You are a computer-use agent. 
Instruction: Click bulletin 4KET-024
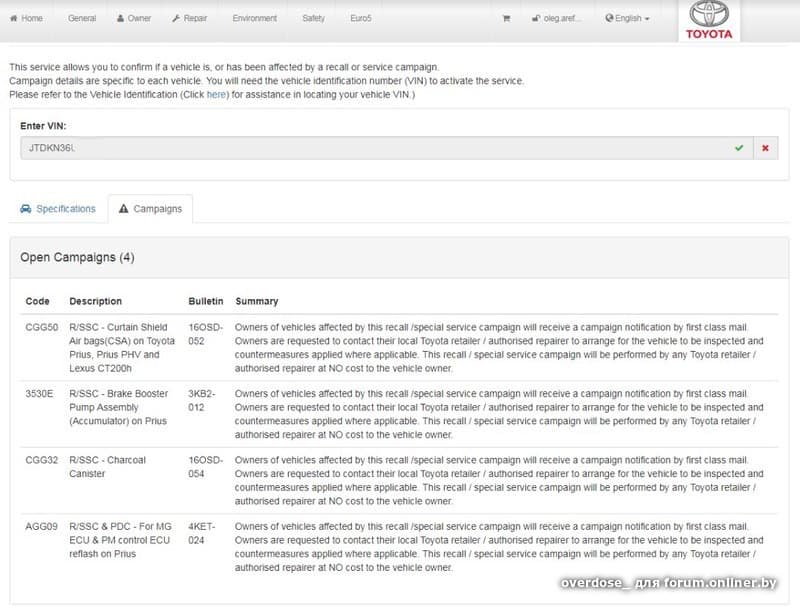(x=202, y=533)
